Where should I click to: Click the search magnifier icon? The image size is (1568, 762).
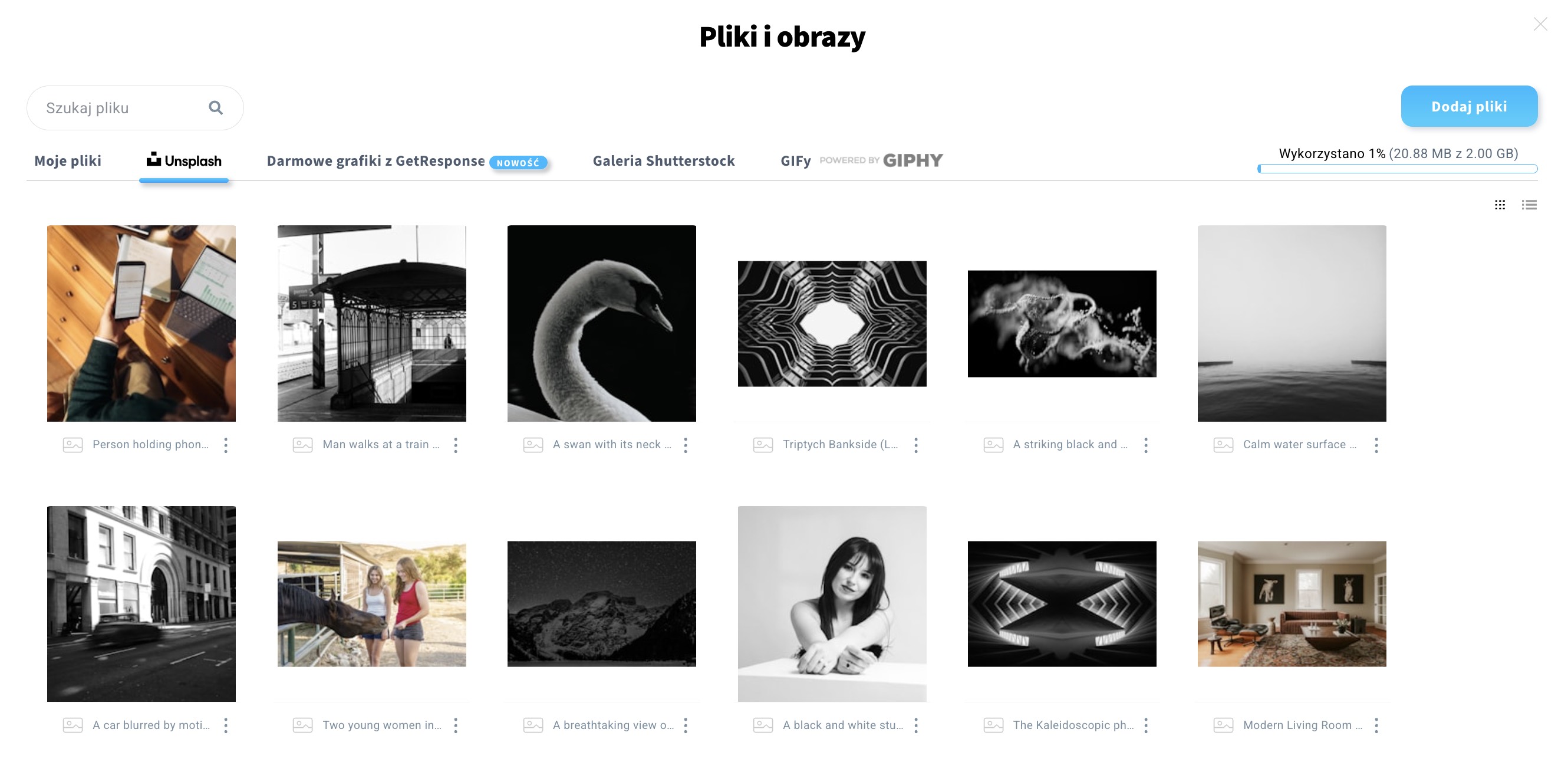[x=216, y=108]
